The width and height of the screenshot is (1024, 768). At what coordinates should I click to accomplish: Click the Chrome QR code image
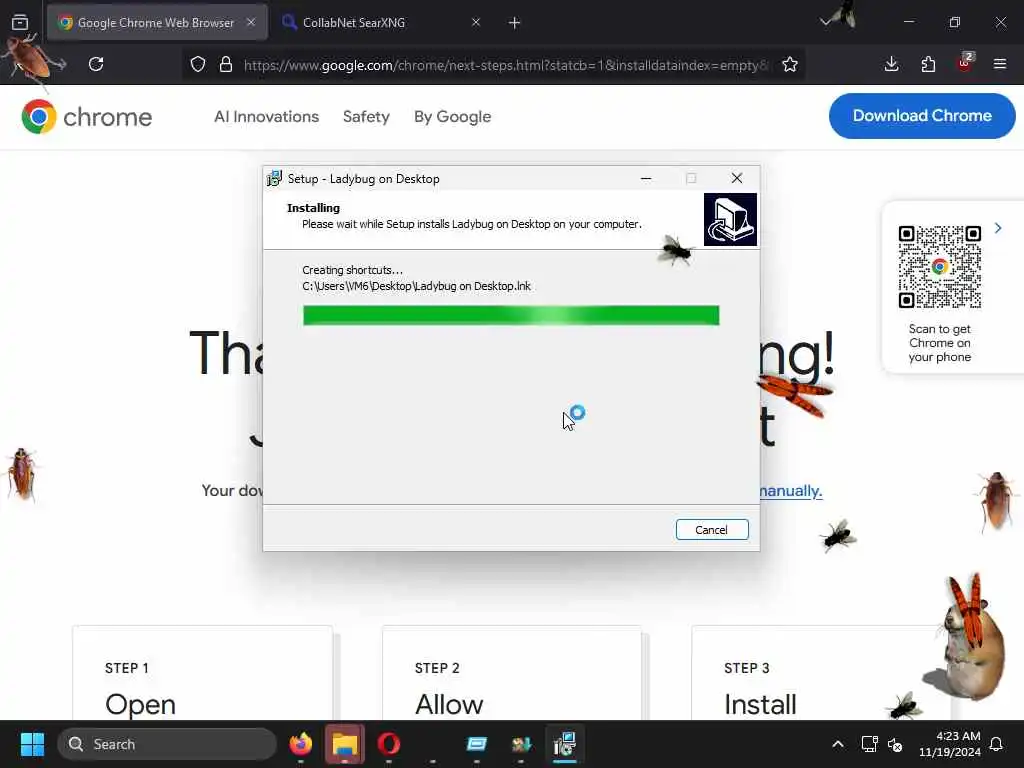click(x=939, y=266)
